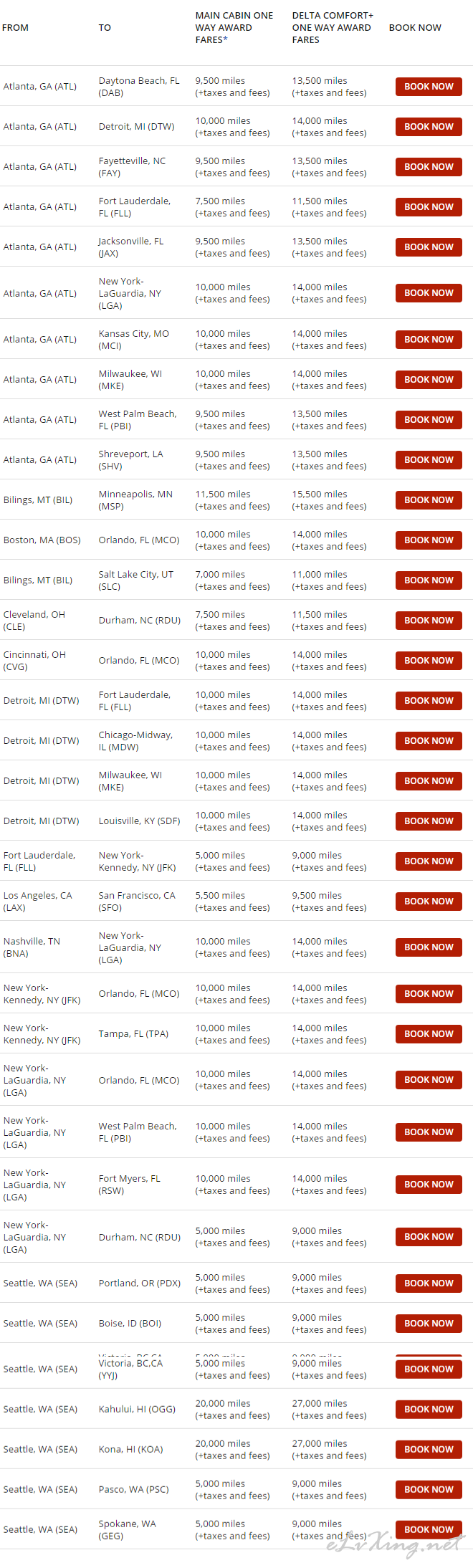Book Seattle to Pasco route
The width and height of the screenshot is (473, 1568).
pos(429,1490)
